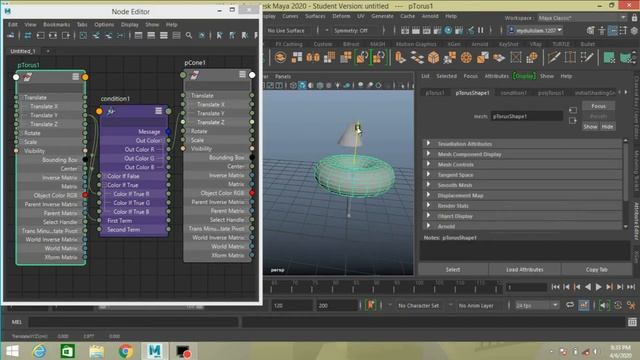Click the condition1 Message blue port
This screenshot has height=360, width=640.
(x=168, y=131)
